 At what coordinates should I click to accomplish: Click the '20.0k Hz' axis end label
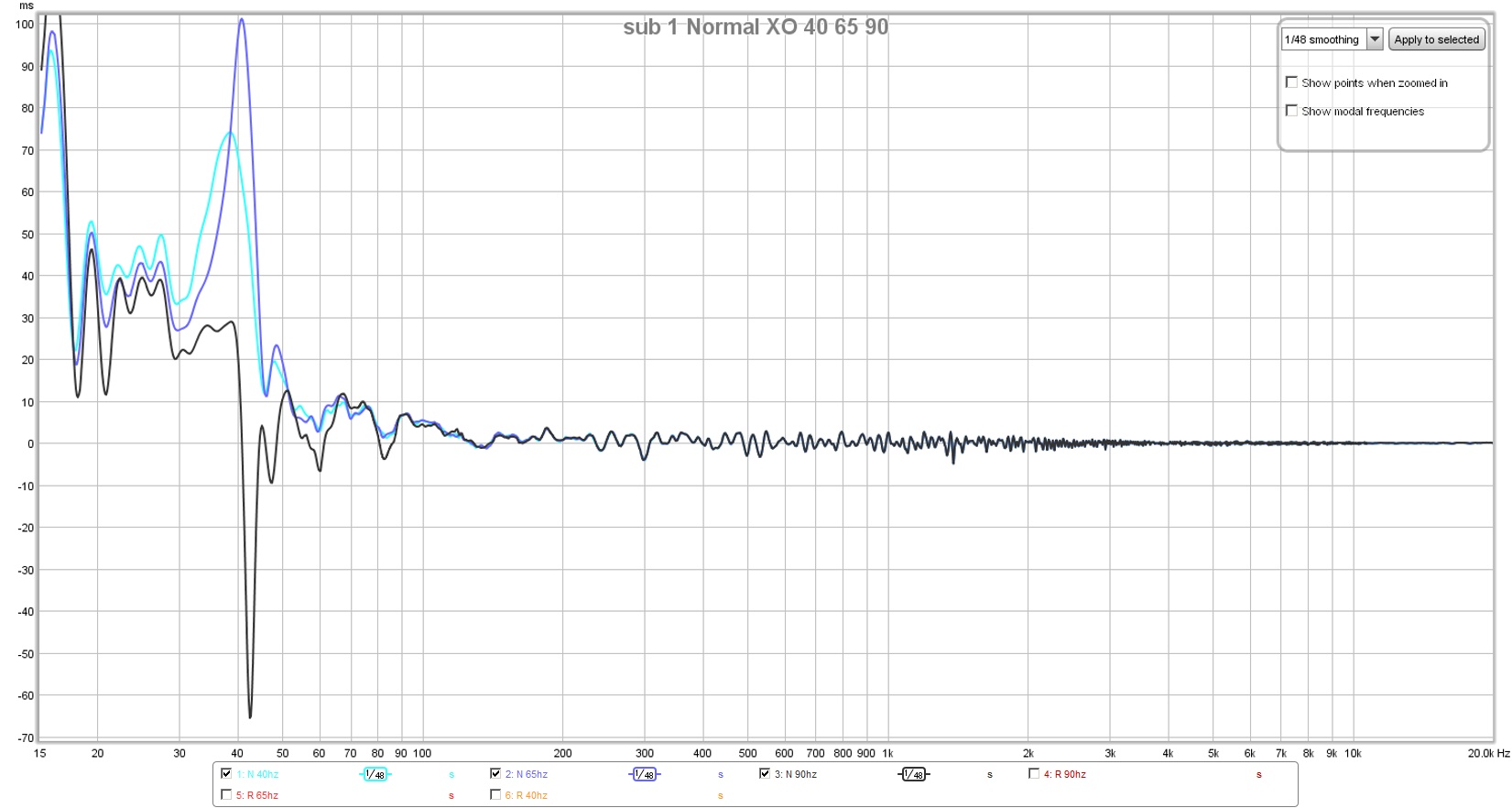(1488, 754)
